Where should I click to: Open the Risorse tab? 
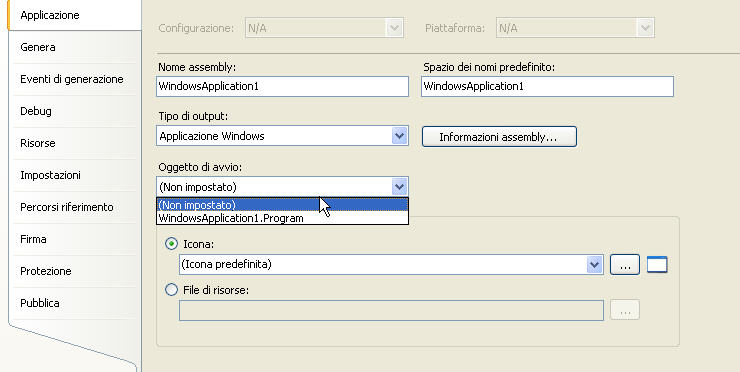click(38, 143)
